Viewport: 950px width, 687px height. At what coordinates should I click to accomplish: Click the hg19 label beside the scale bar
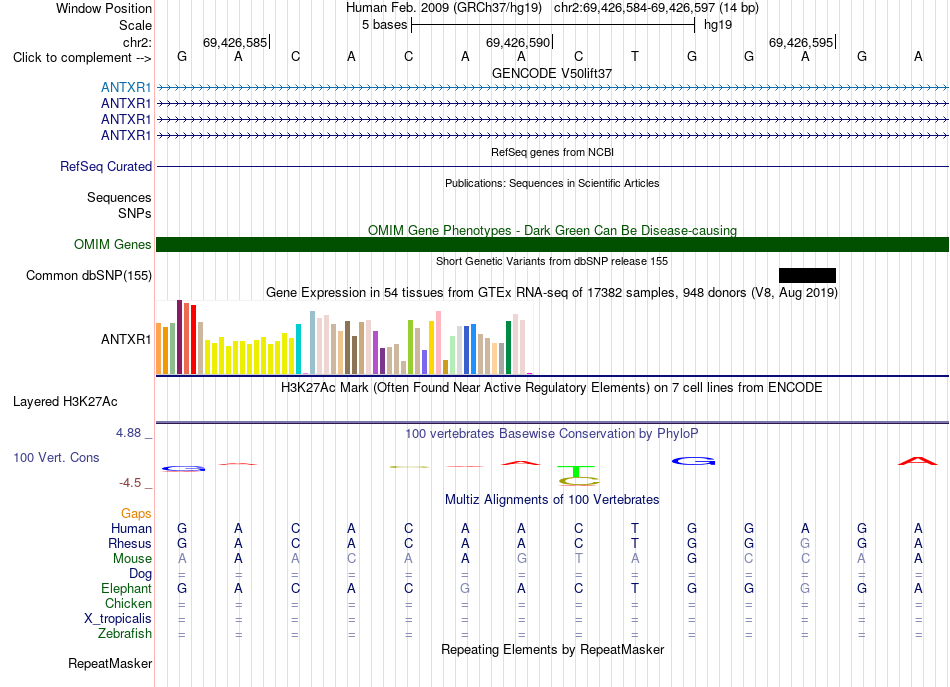pyautogui.click(x=718, y=25)
